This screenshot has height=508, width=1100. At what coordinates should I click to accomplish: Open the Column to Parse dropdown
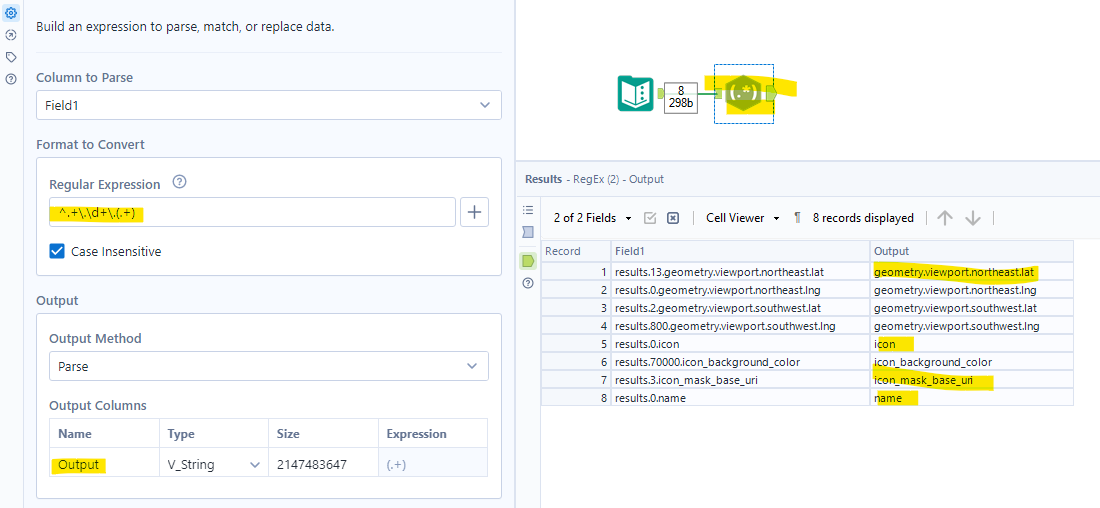point(269,105)
